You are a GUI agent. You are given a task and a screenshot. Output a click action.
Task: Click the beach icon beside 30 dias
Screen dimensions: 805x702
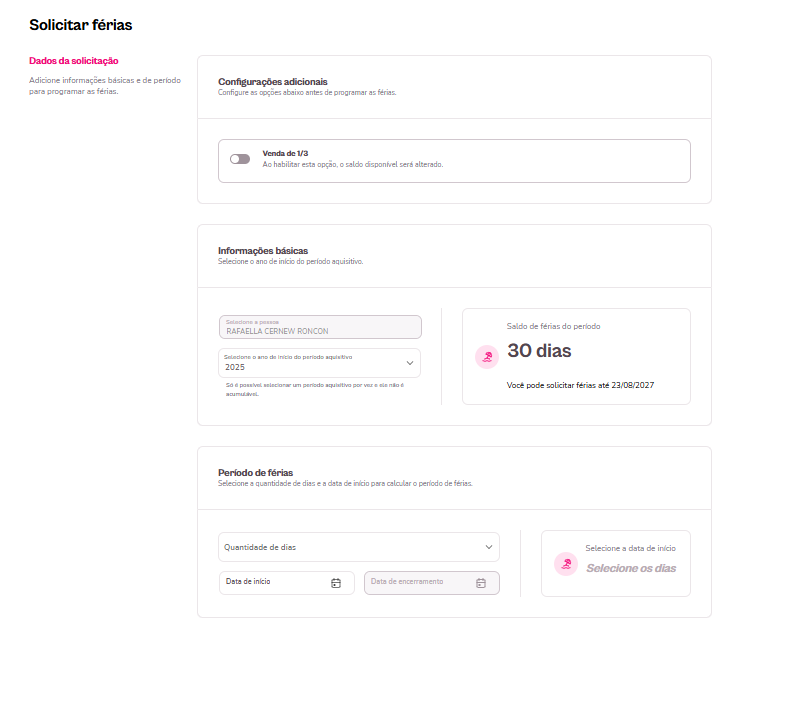[x=487, y=357]
